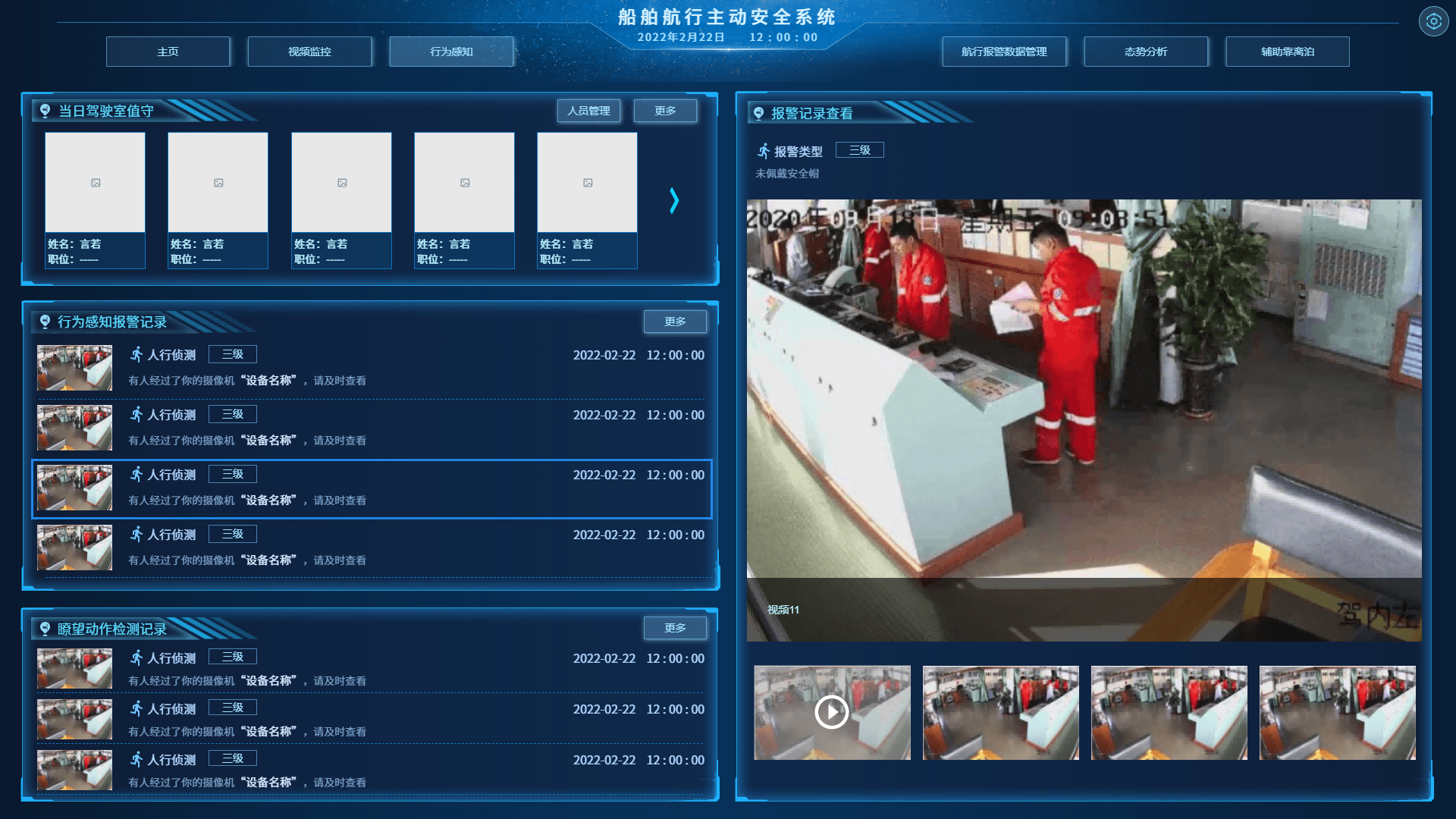Viewport: 1456px width, 819px height.
Task: Open the second alarm record thumbnail image
Action: 74,428
